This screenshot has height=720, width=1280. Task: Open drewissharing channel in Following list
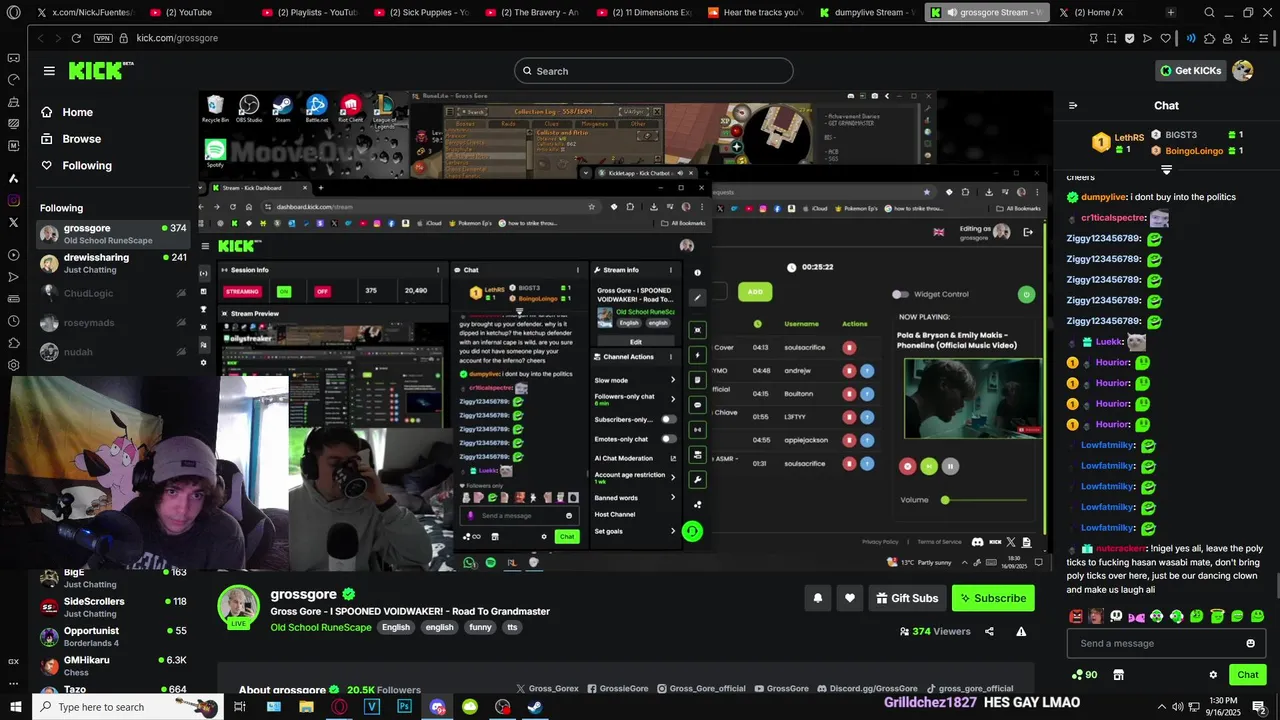coord(113,263)
